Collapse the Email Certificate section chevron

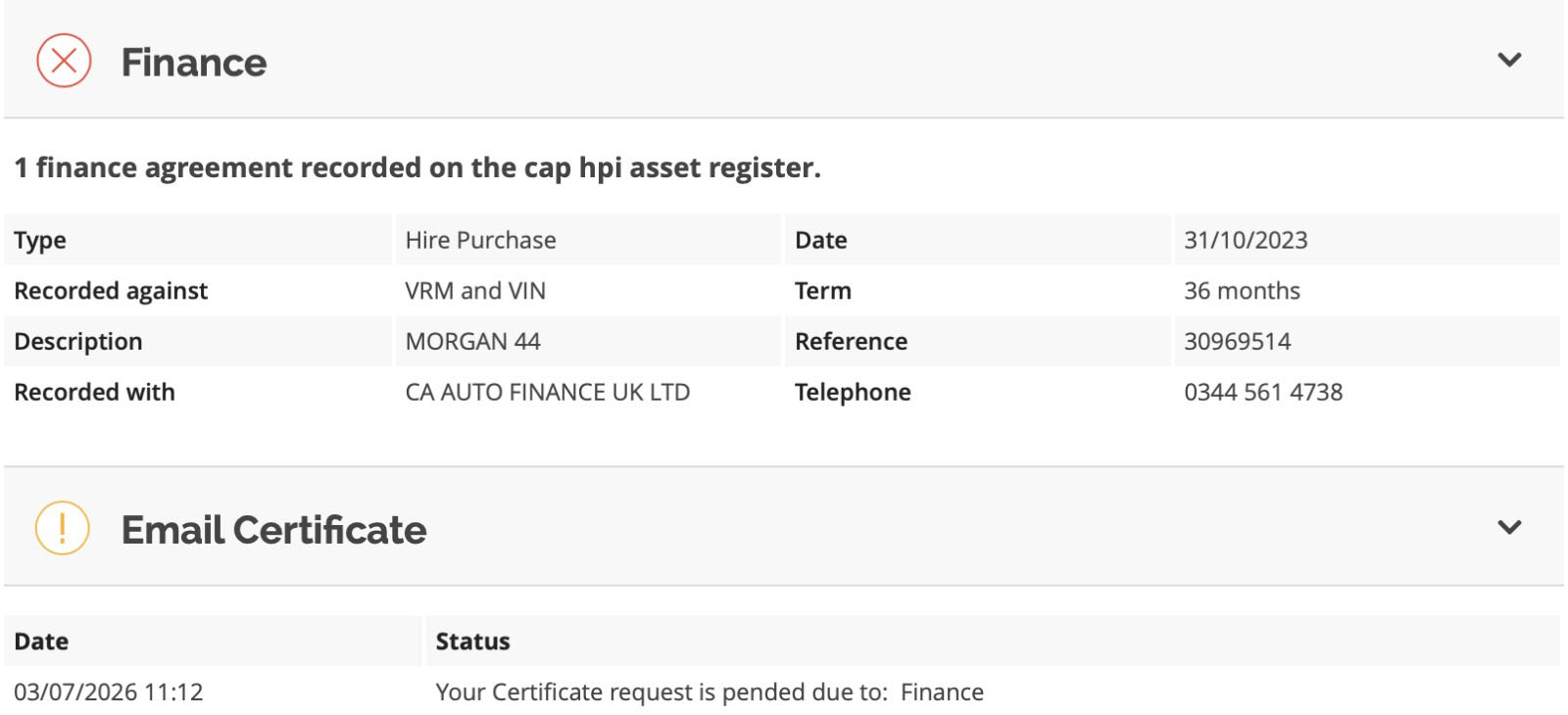click(x=1509, y=527)
